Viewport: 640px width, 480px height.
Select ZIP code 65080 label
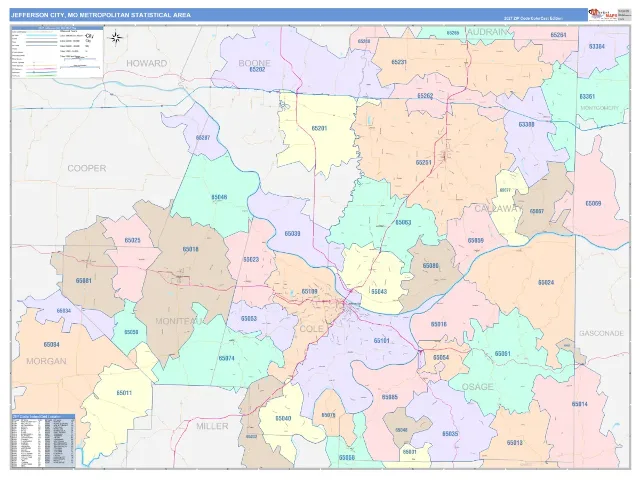(x=431, y=266)
